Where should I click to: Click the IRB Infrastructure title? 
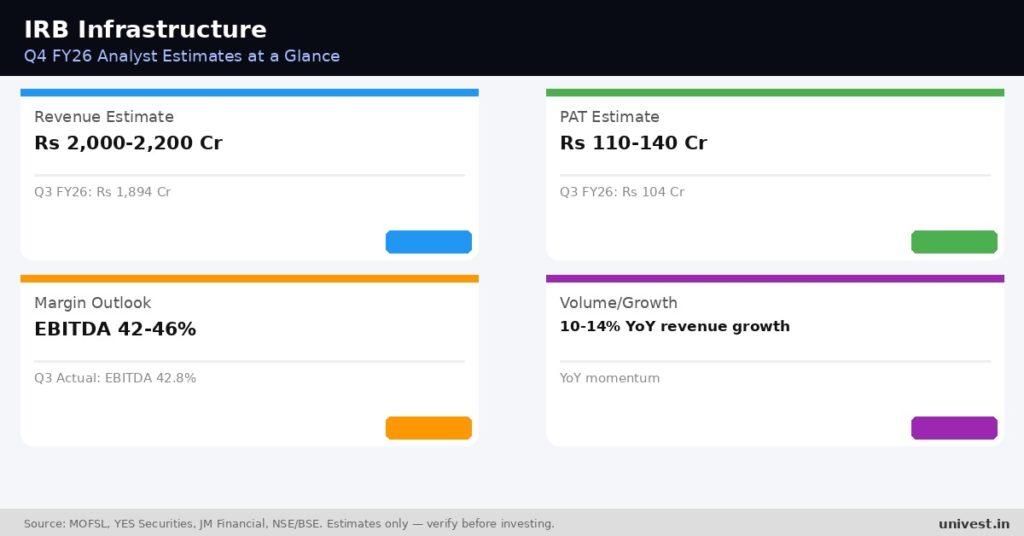pyautogui.click(x=145, y=29)
